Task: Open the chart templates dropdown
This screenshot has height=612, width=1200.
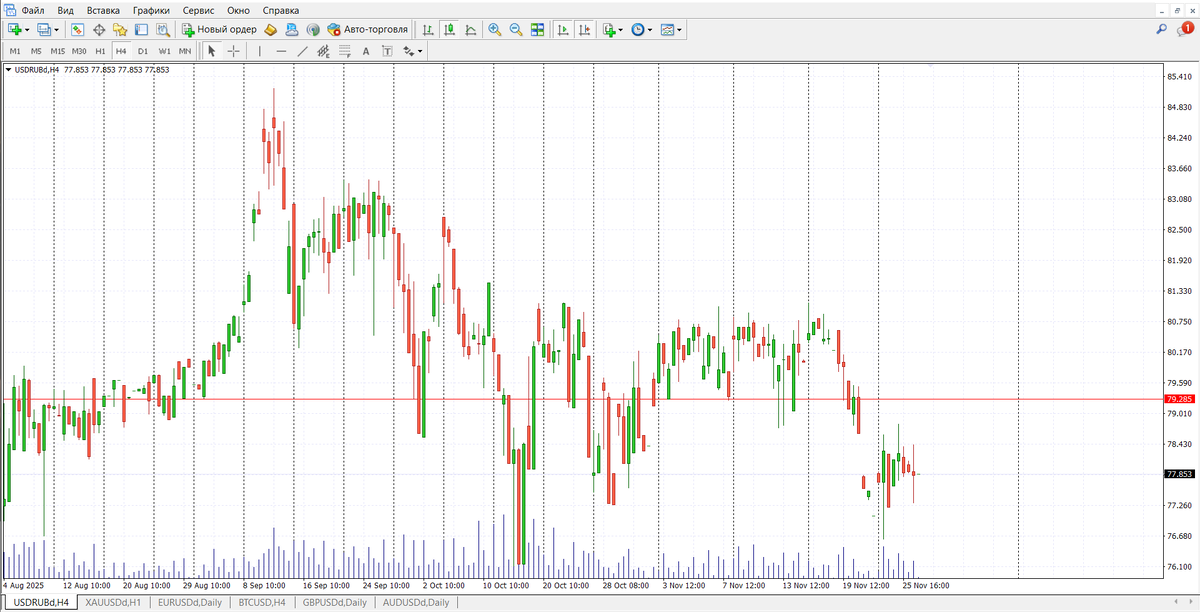Action: (678, 30)
